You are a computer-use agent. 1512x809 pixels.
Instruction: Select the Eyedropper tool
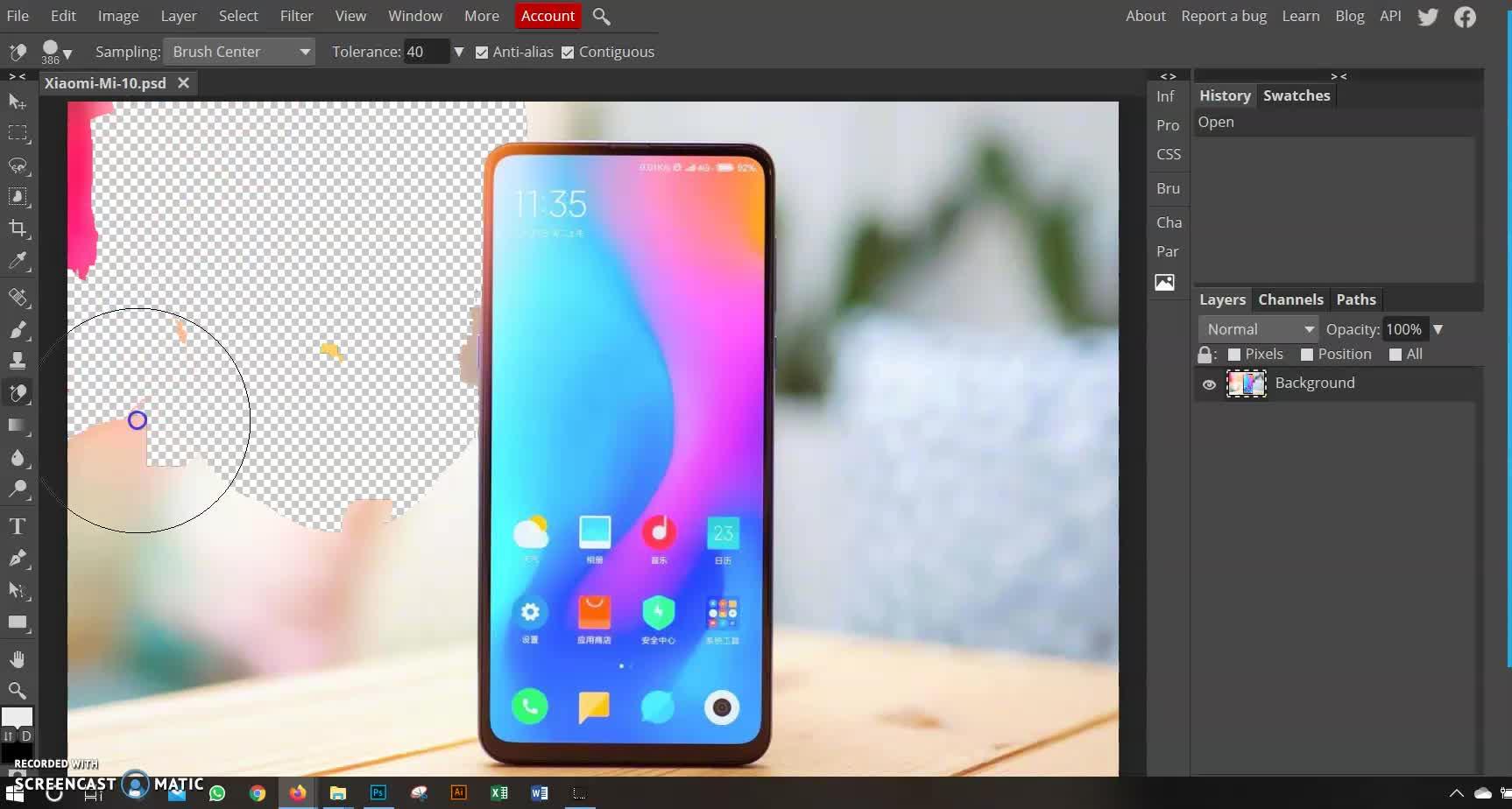tap(17, 261)
